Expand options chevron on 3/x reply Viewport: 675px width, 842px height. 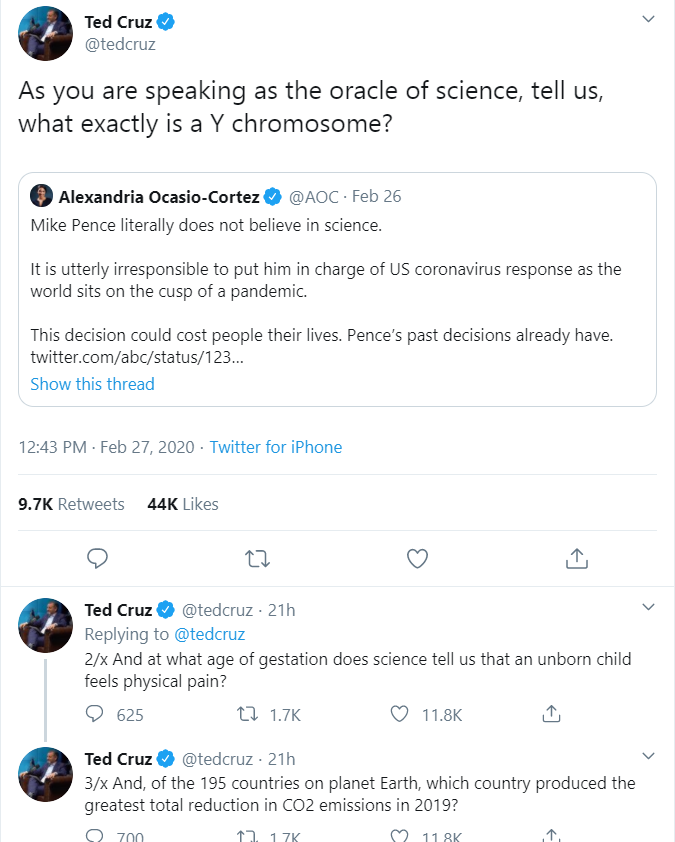coord(648,755)
